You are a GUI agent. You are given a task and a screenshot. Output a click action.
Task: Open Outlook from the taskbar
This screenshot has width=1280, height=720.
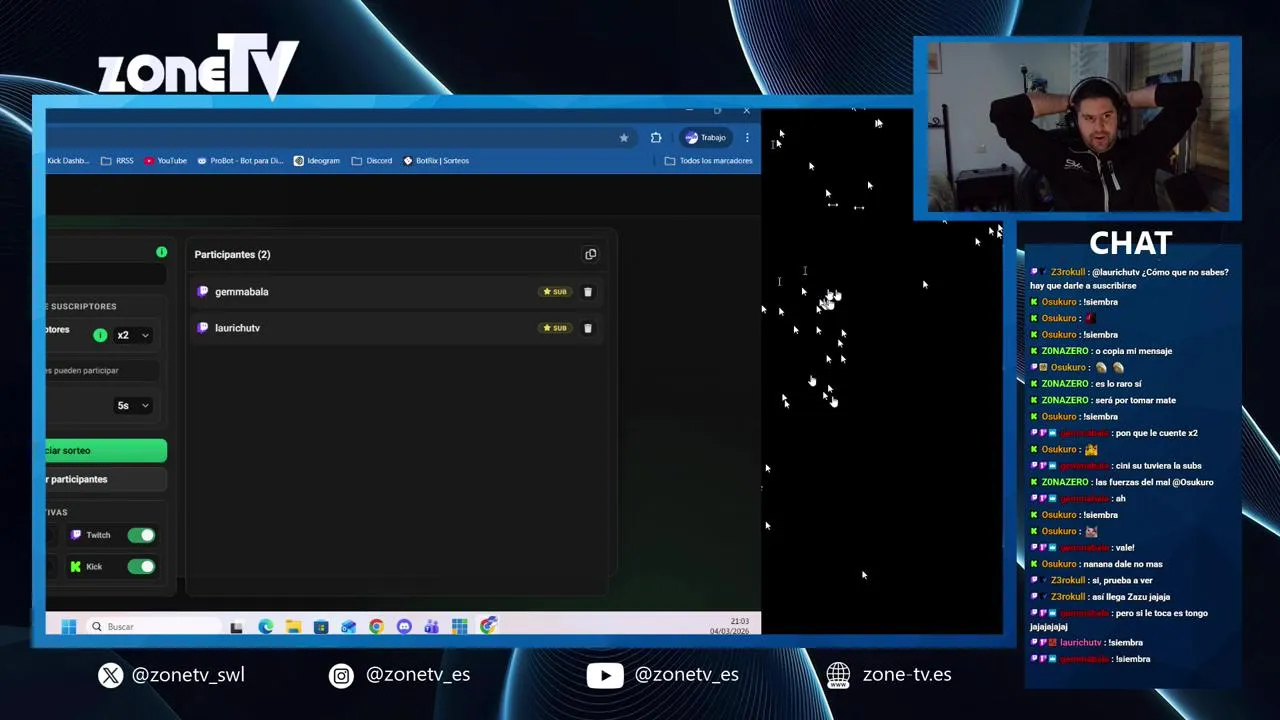[348, 627]
